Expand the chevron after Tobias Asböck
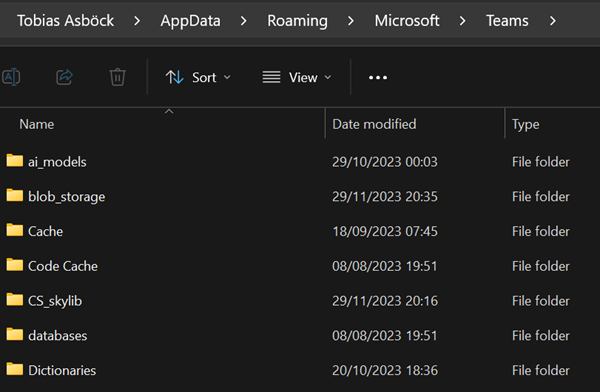This screenshot has width=600, height=392. pyautogui.click(x=137, y=21)
